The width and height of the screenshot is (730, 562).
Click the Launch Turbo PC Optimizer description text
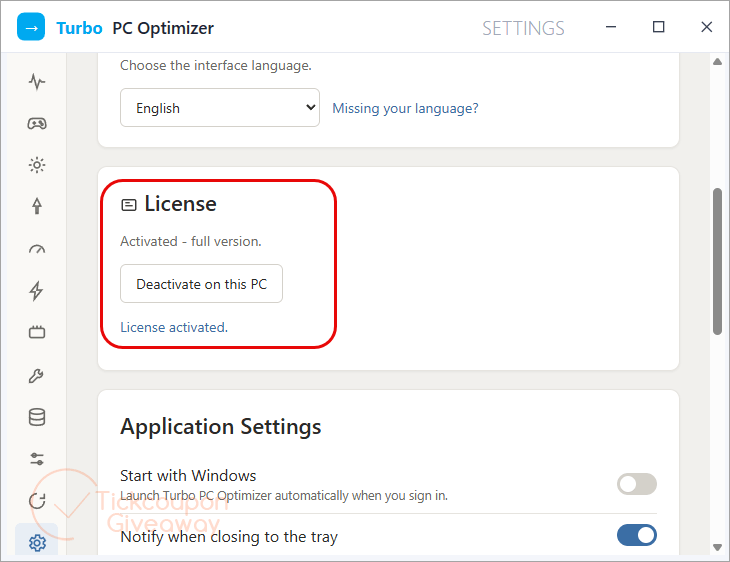tap(284, 495)
